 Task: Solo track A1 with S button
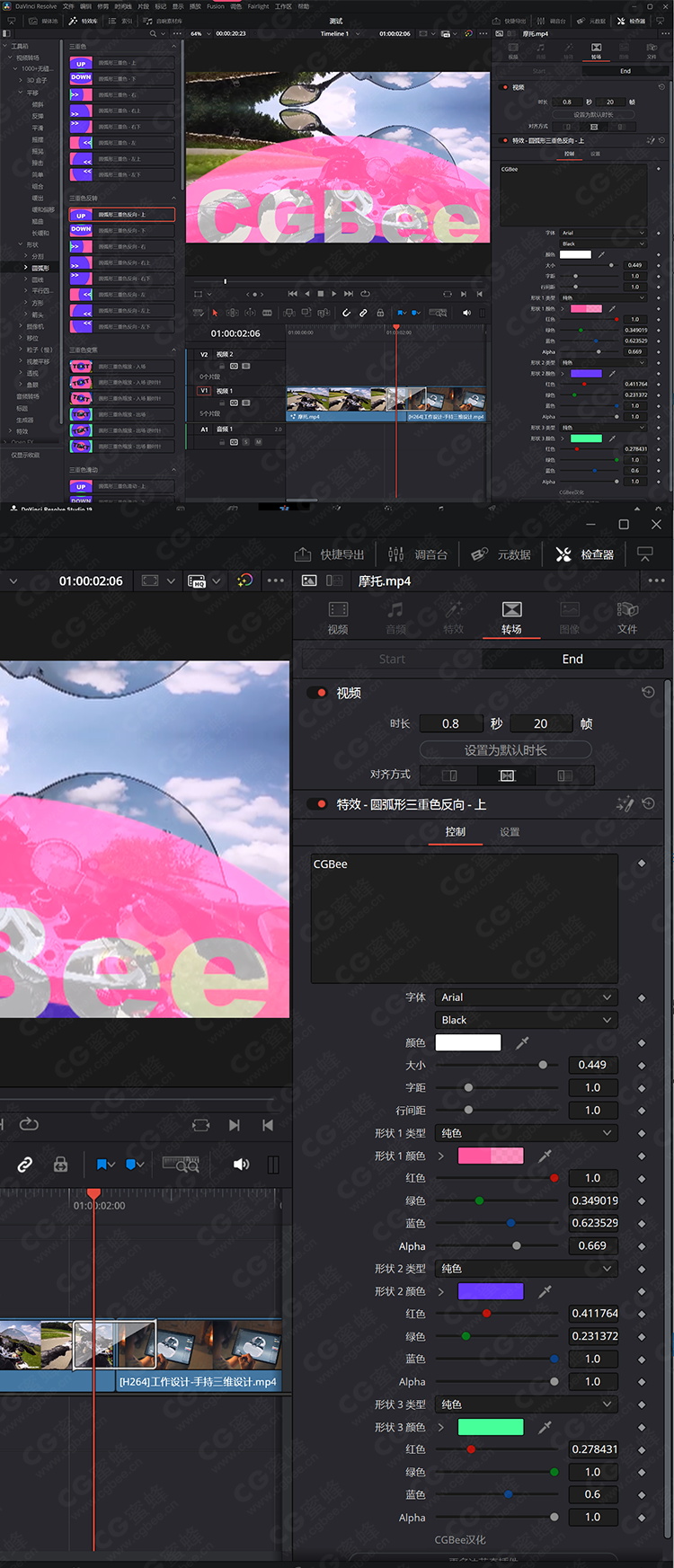(x=246, y=442)
